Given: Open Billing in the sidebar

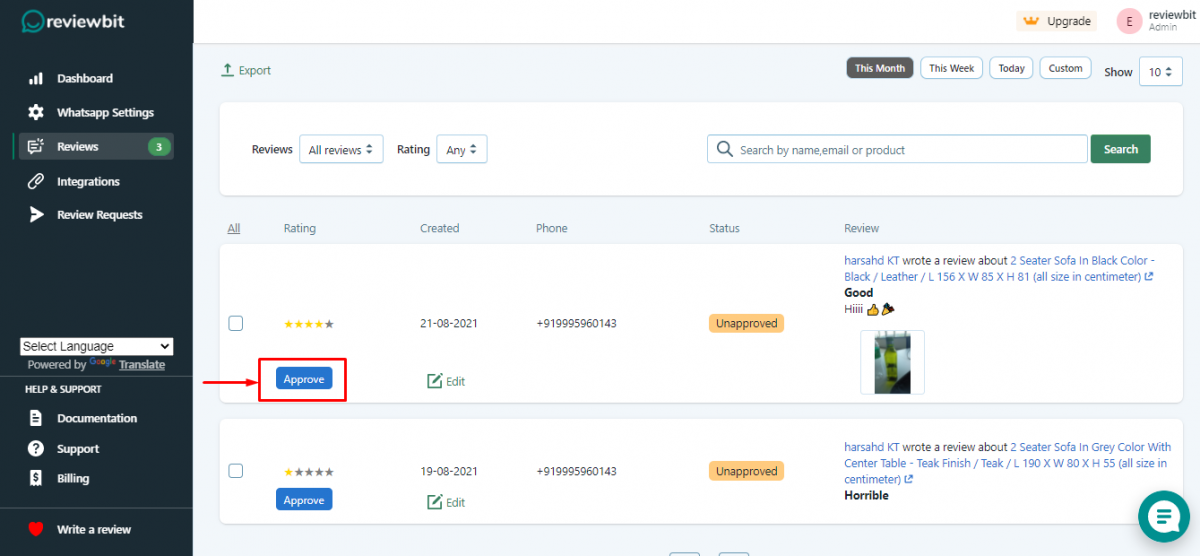Looking at the screenshot, I should coord(73,479).
